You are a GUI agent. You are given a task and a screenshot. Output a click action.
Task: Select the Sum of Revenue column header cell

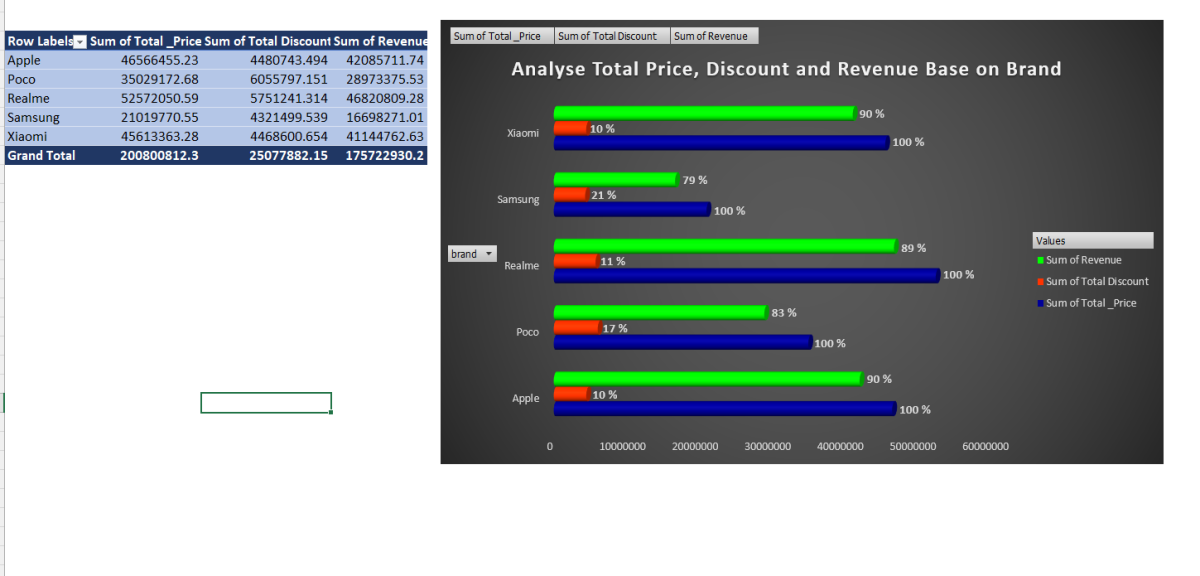pyautogui.click(x=379, y=41)
